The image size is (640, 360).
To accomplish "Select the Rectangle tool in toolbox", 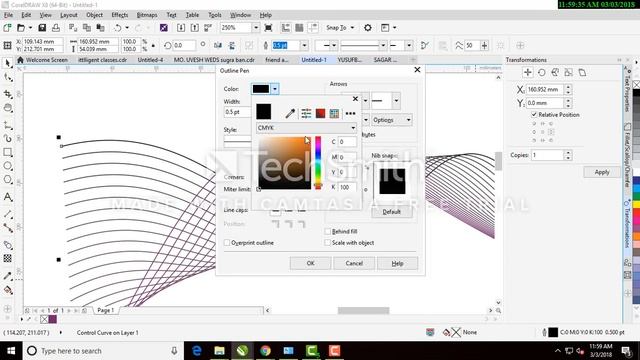I will click(x=8, y=152).
